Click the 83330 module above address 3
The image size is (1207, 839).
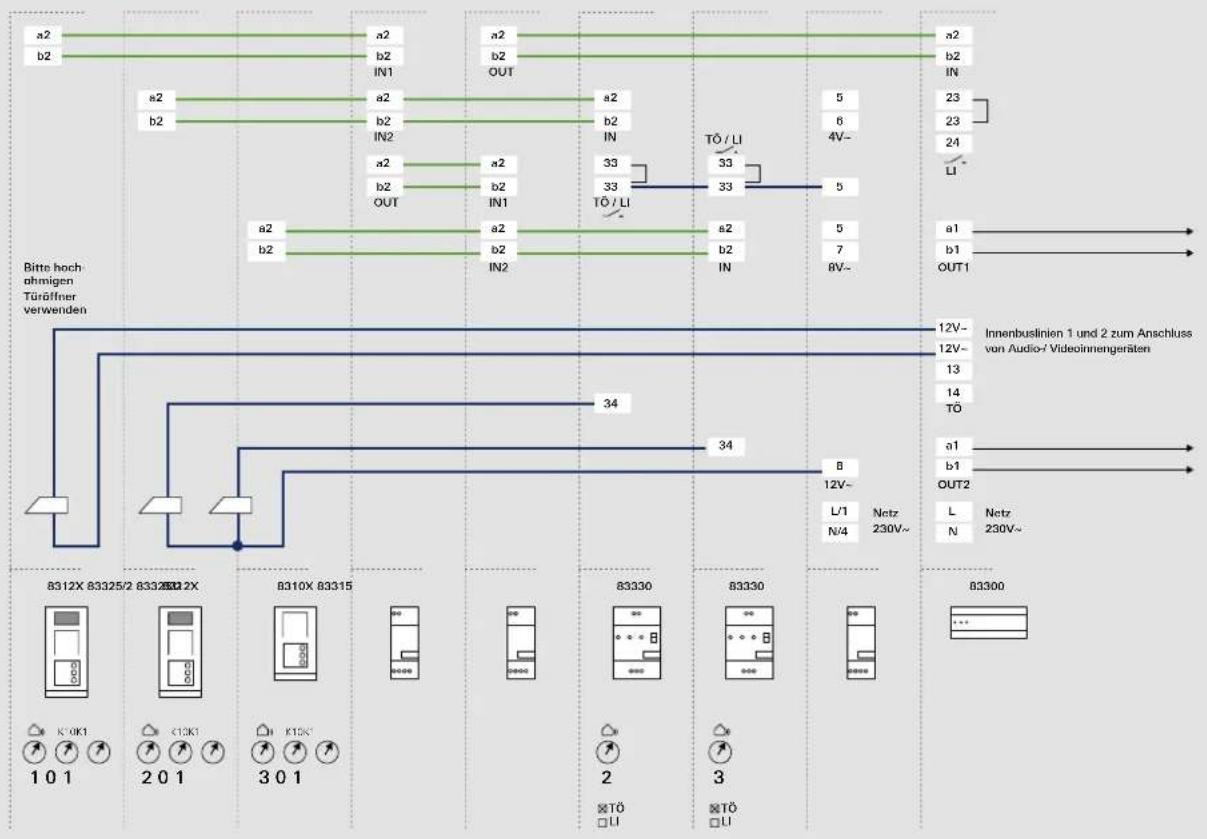click(x=751, y=642)
